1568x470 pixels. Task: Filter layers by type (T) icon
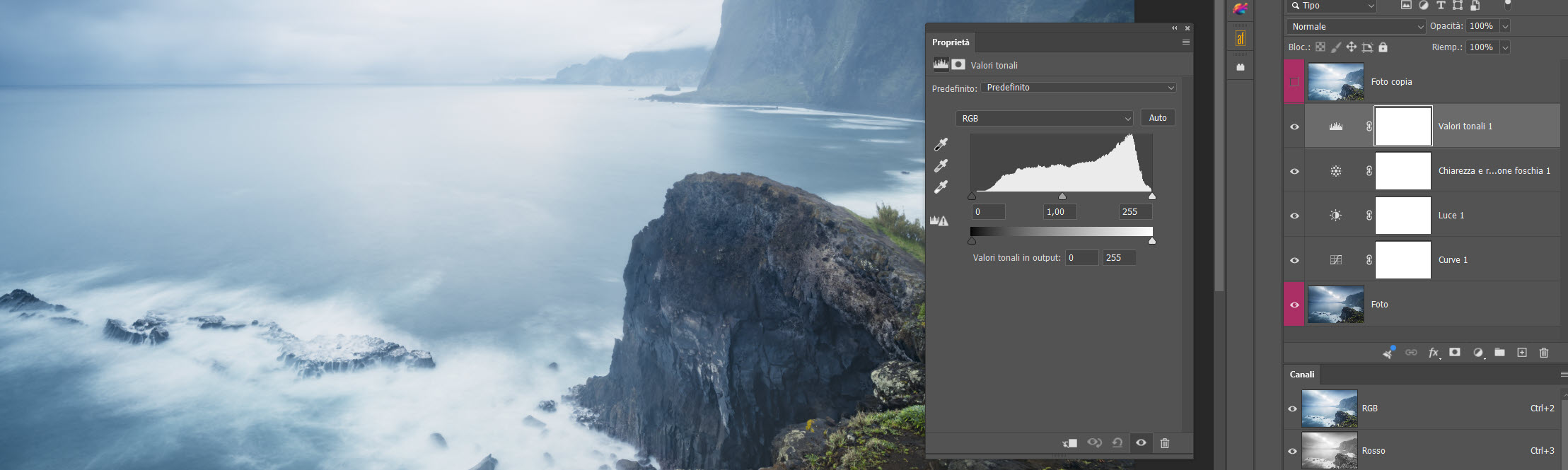[1441, 5]
